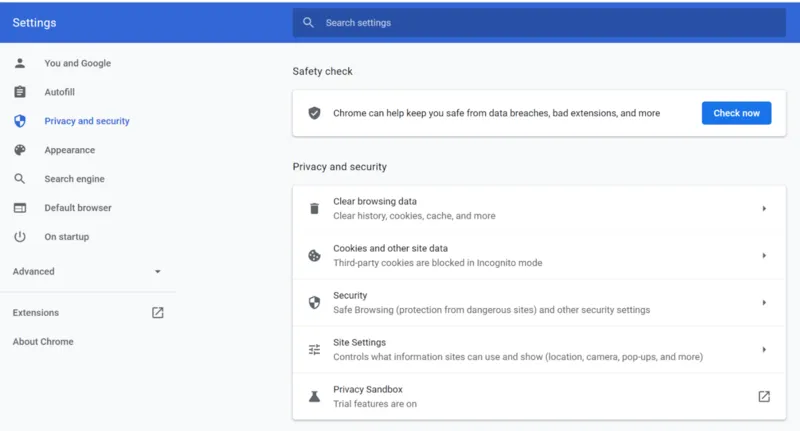Click the sliders icon for Site Settings

314,349
